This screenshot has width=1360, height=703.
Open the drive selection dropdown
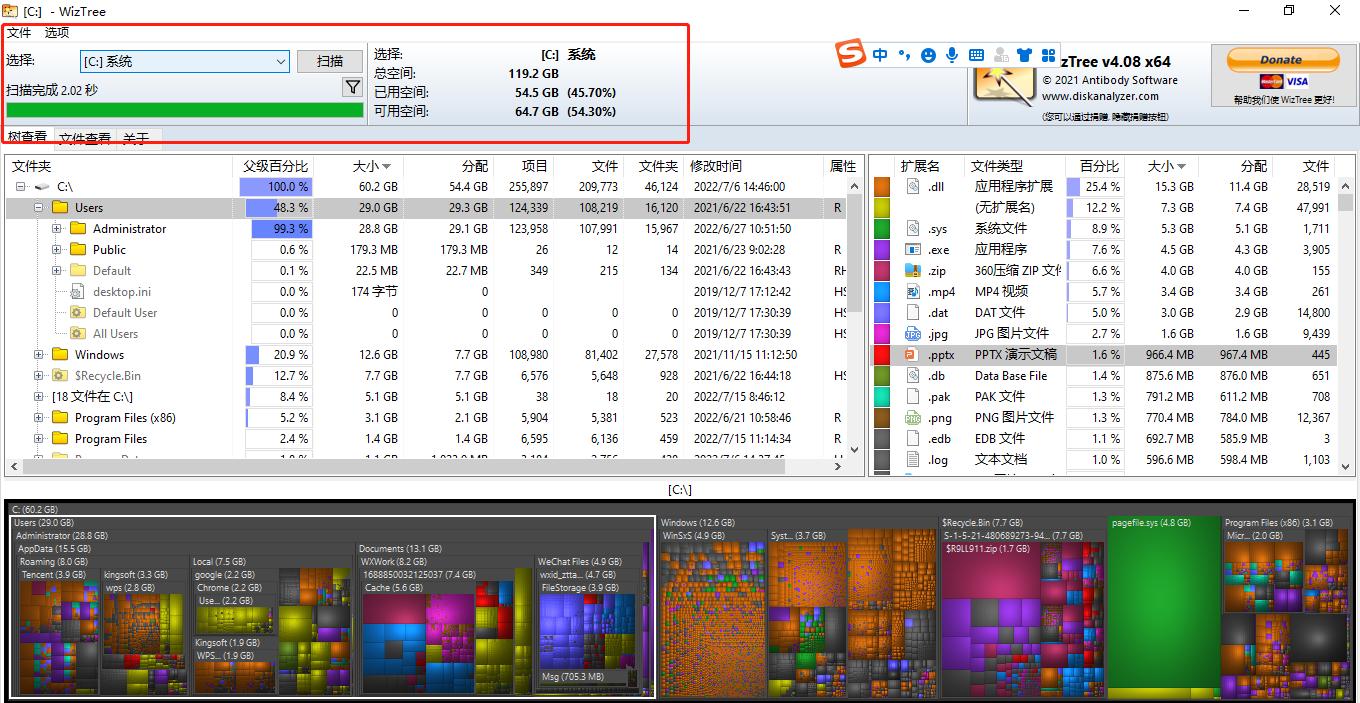click(280, 61)
